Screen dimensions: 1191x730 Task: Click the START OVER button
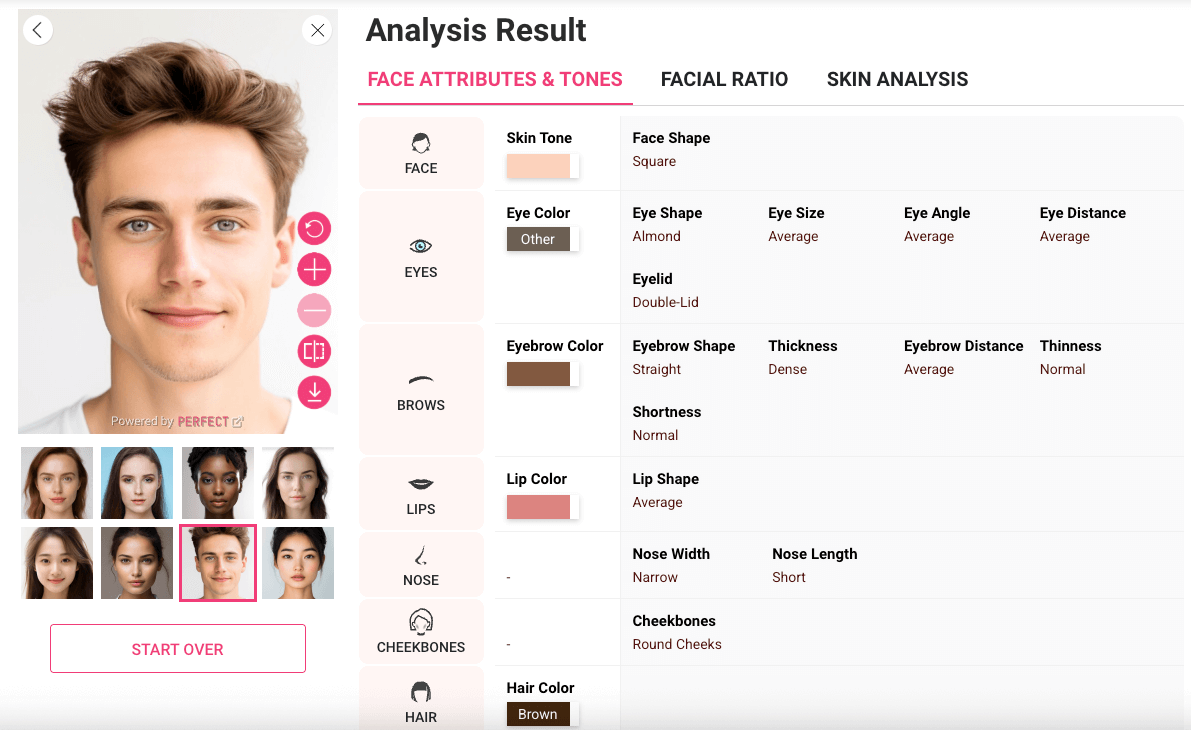coord(177,648)
